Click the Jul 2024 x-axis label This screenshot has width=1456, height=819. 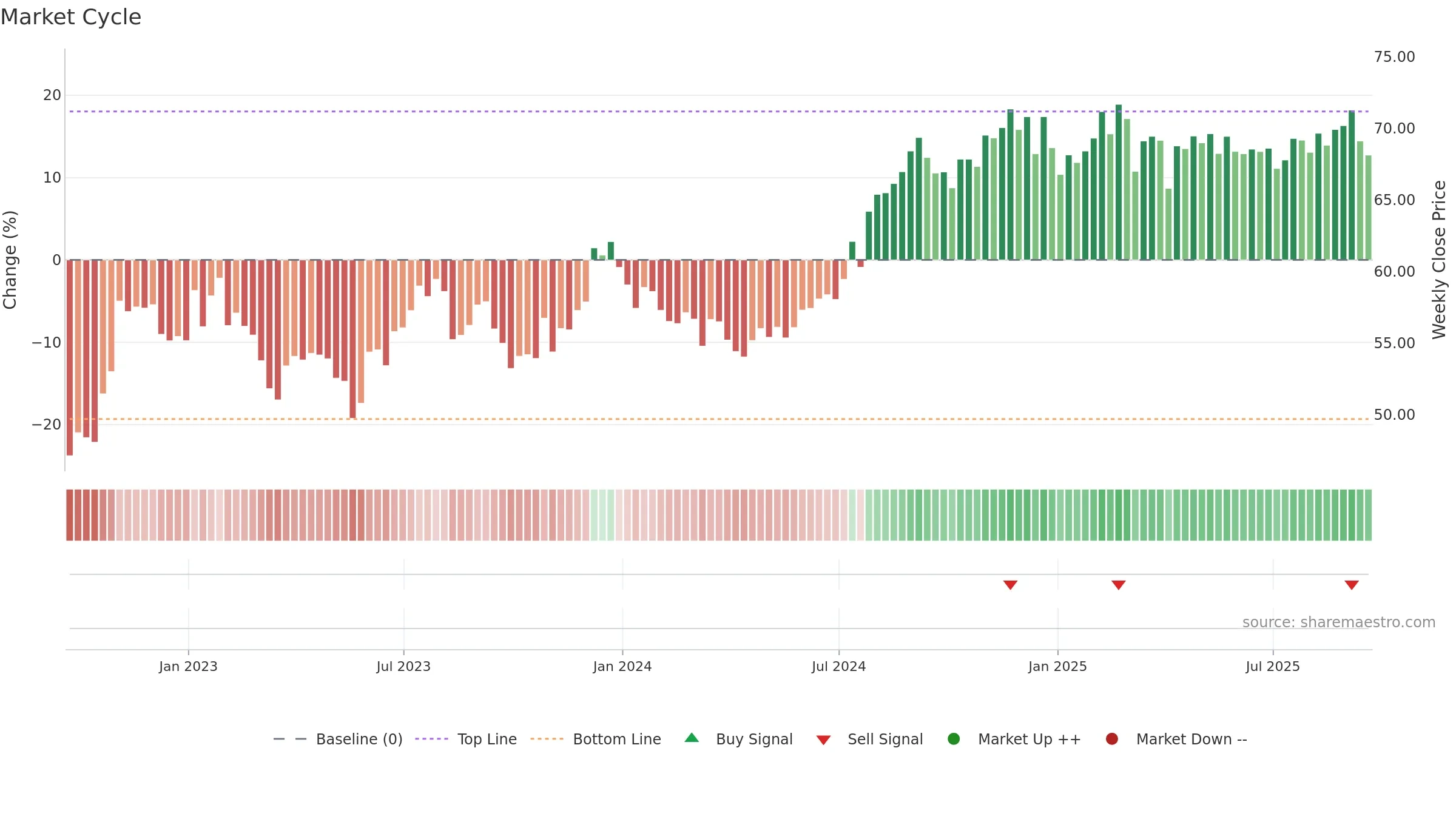point(838,666)
